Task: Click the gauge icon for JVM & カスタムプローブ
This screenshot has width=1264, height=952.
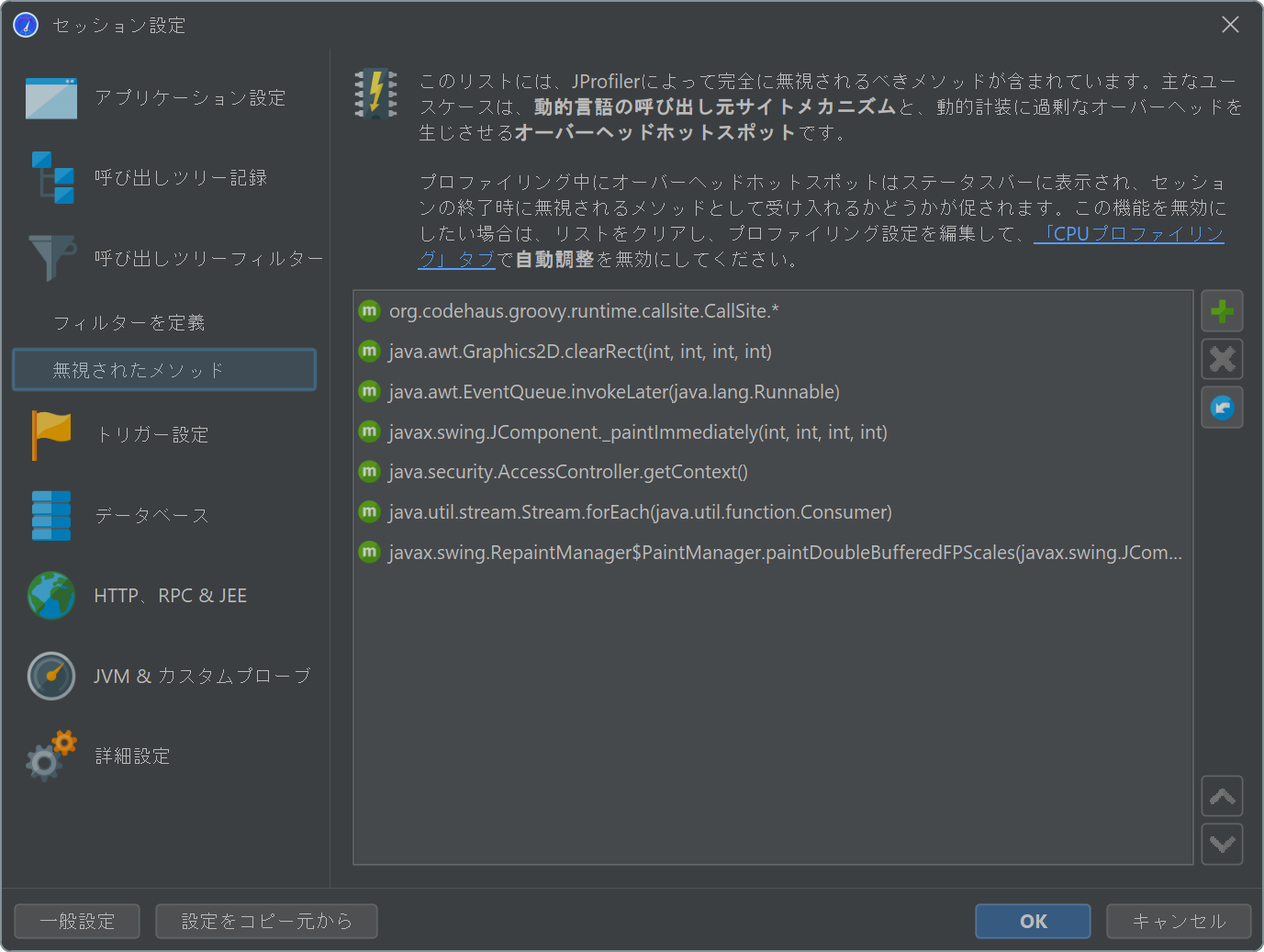Action: click(51, 676)
